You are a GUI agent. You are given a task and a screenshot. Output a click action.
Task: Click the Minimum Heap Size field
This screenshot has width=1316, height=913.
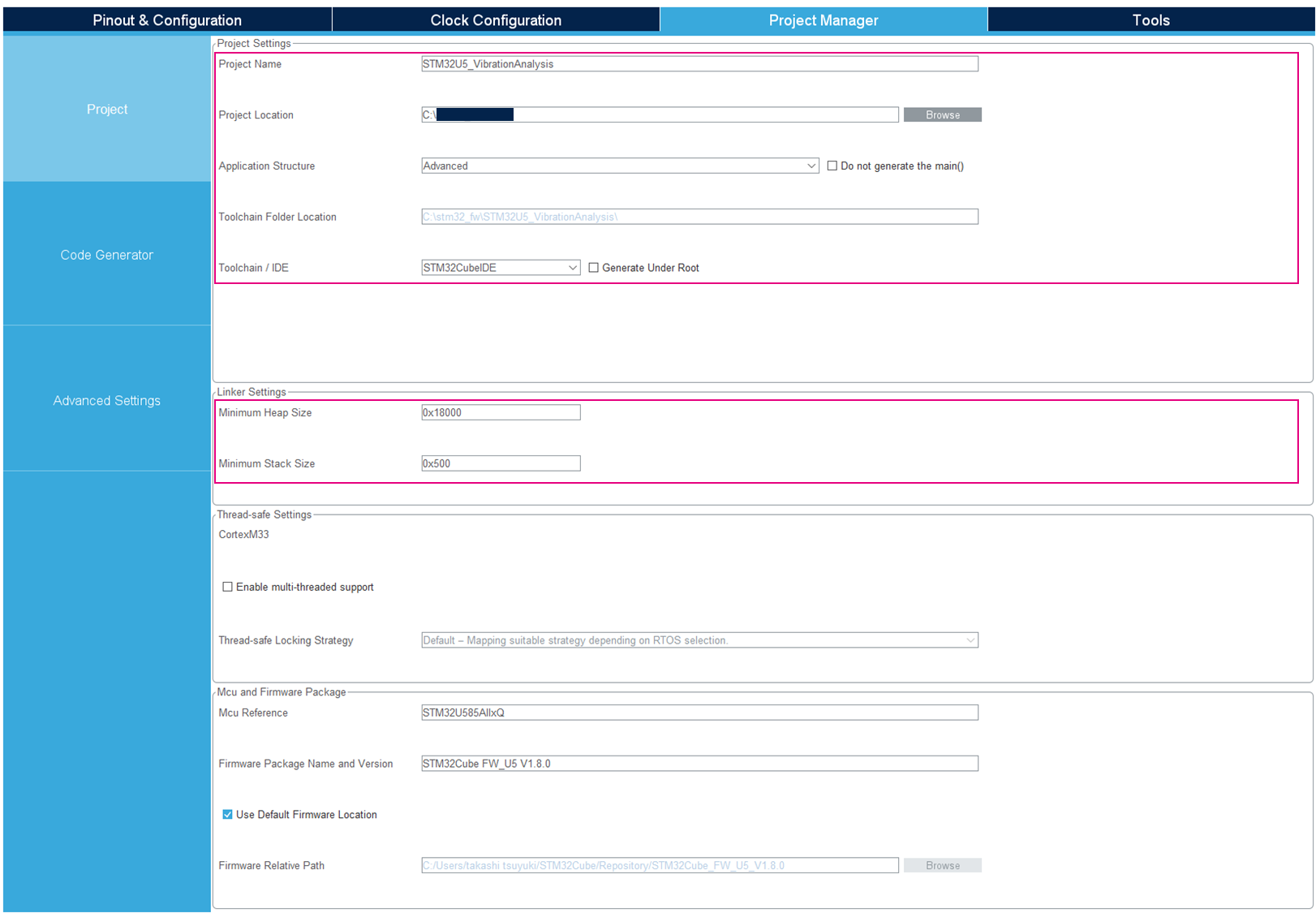point(501,412)
